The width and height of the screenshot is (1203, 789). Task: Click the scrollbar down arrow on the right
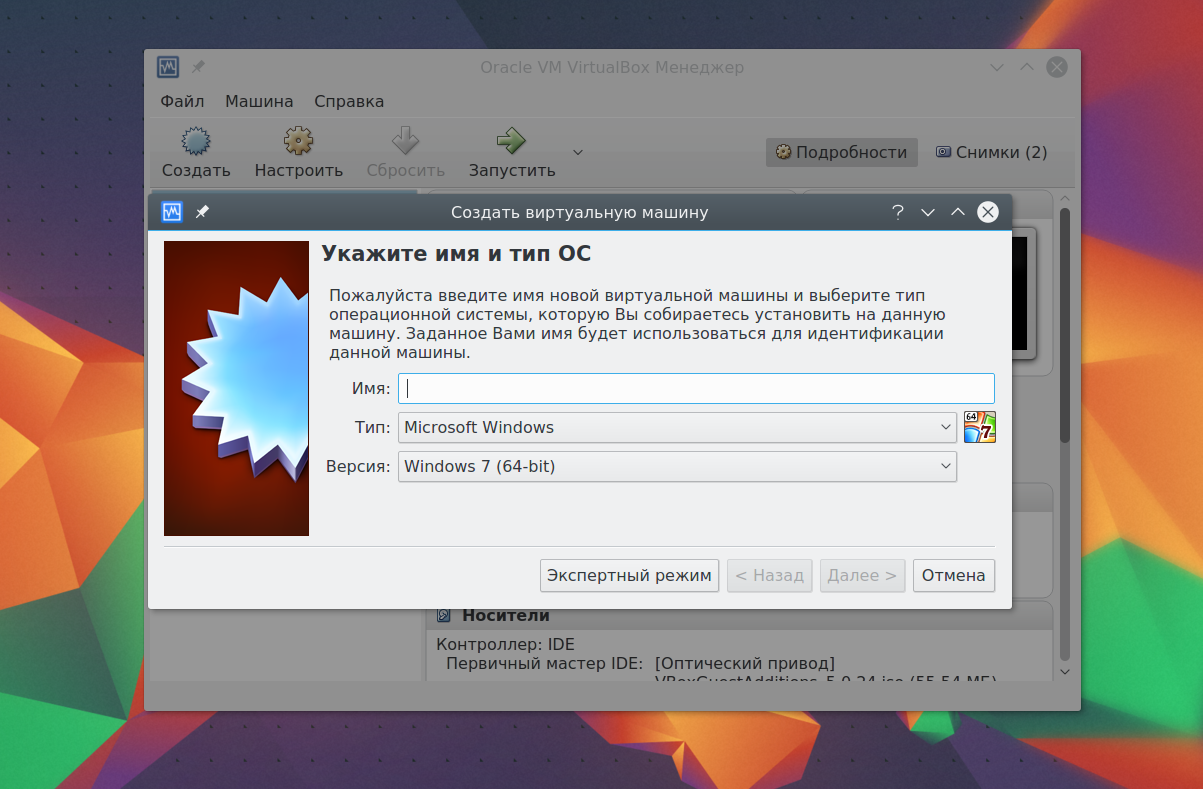1064,672
